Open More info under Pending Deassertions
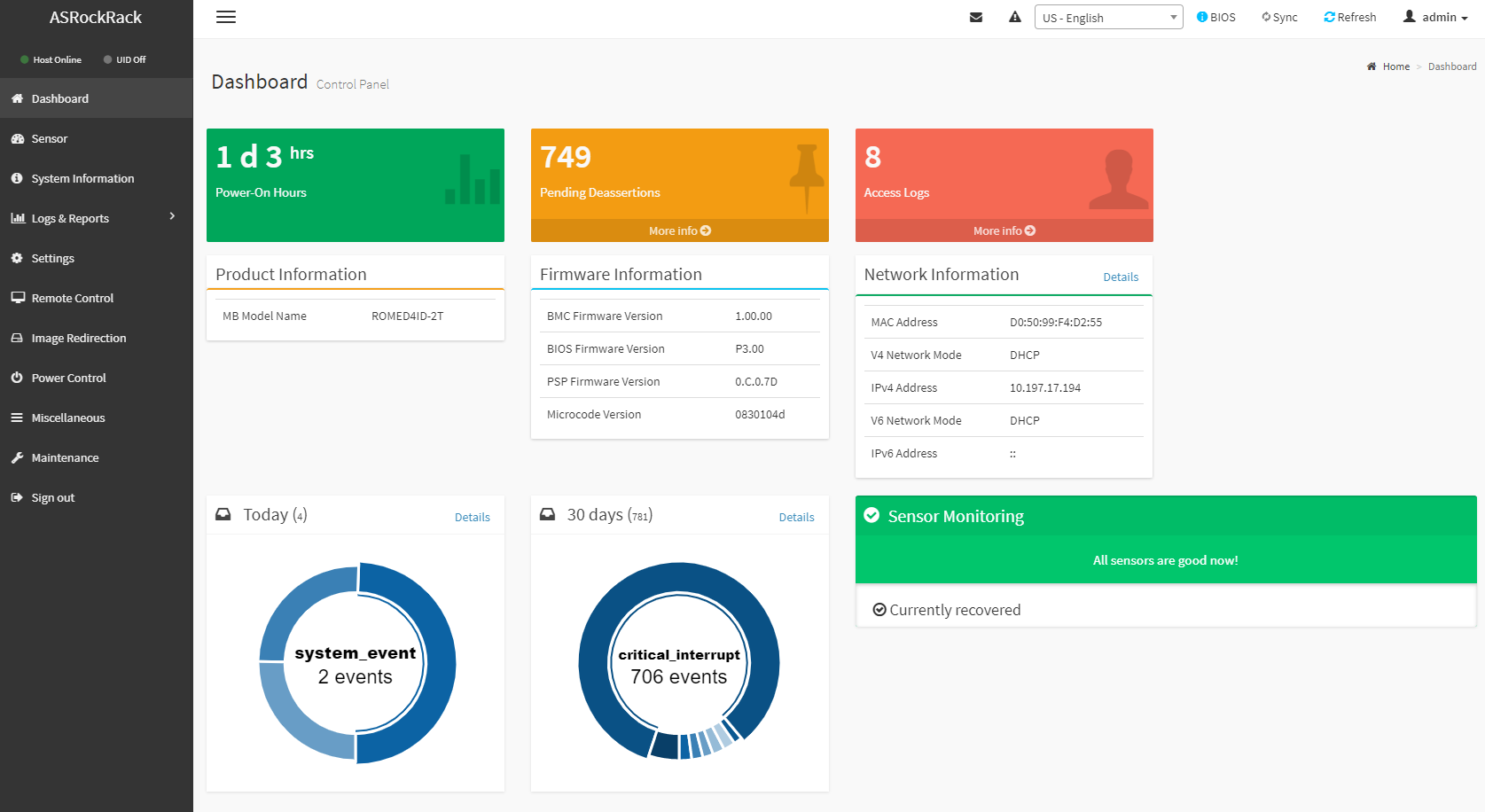 pos(679,230)
